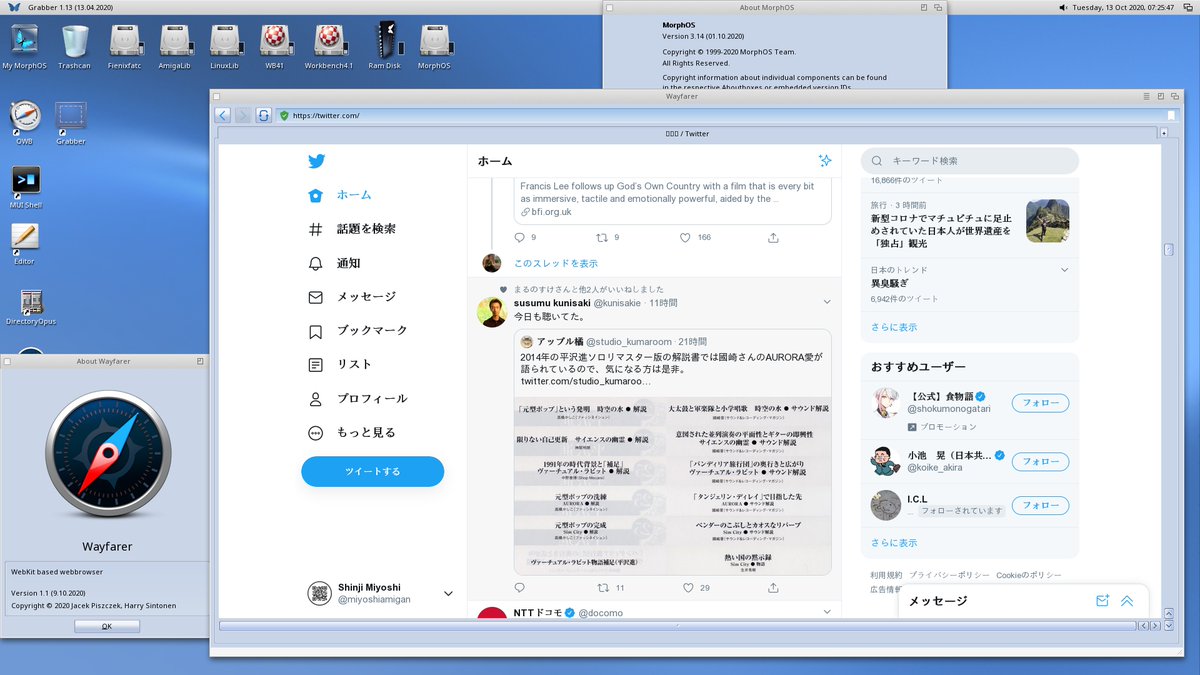Retweet the susumu kunisaki tweet
The image size is (1200, 675).
click(x=602, y=588)
